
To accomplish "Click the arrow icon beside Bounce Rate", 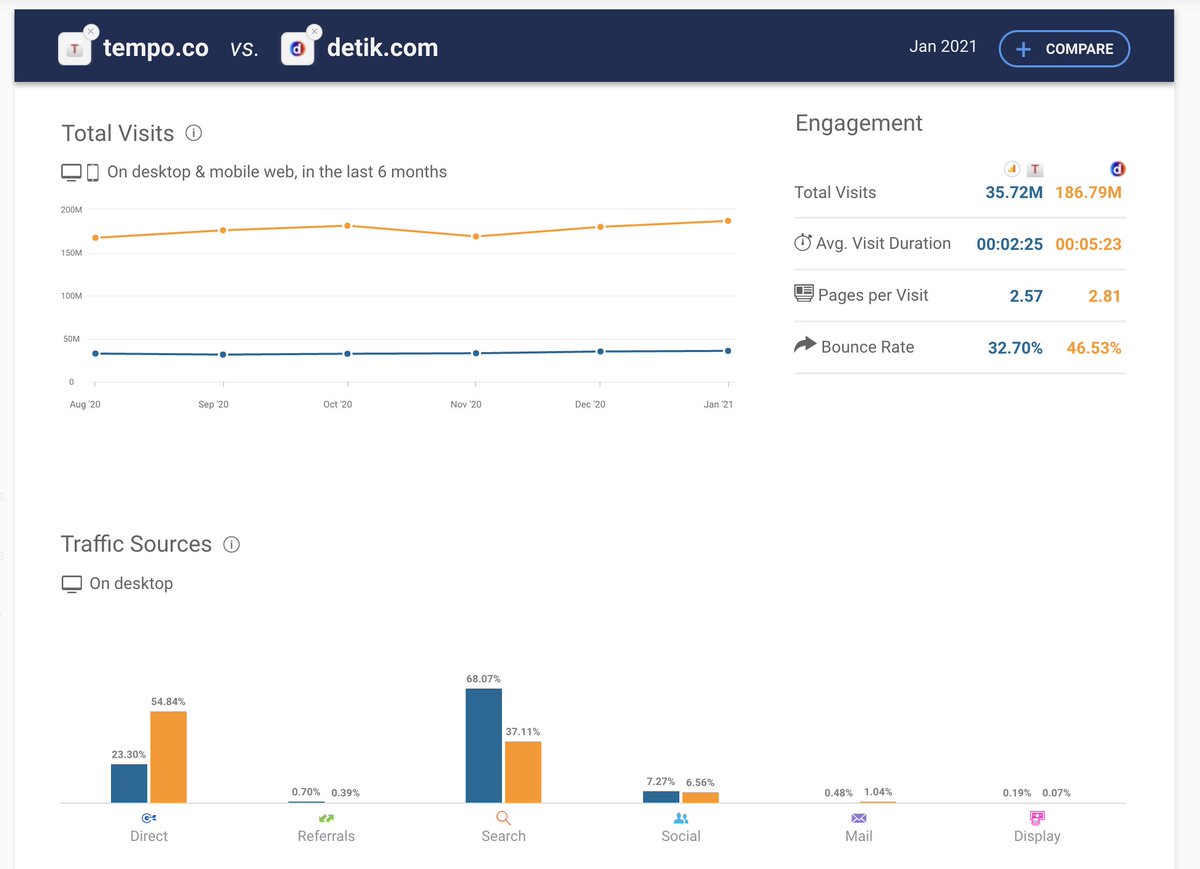I will pos(805,345).
